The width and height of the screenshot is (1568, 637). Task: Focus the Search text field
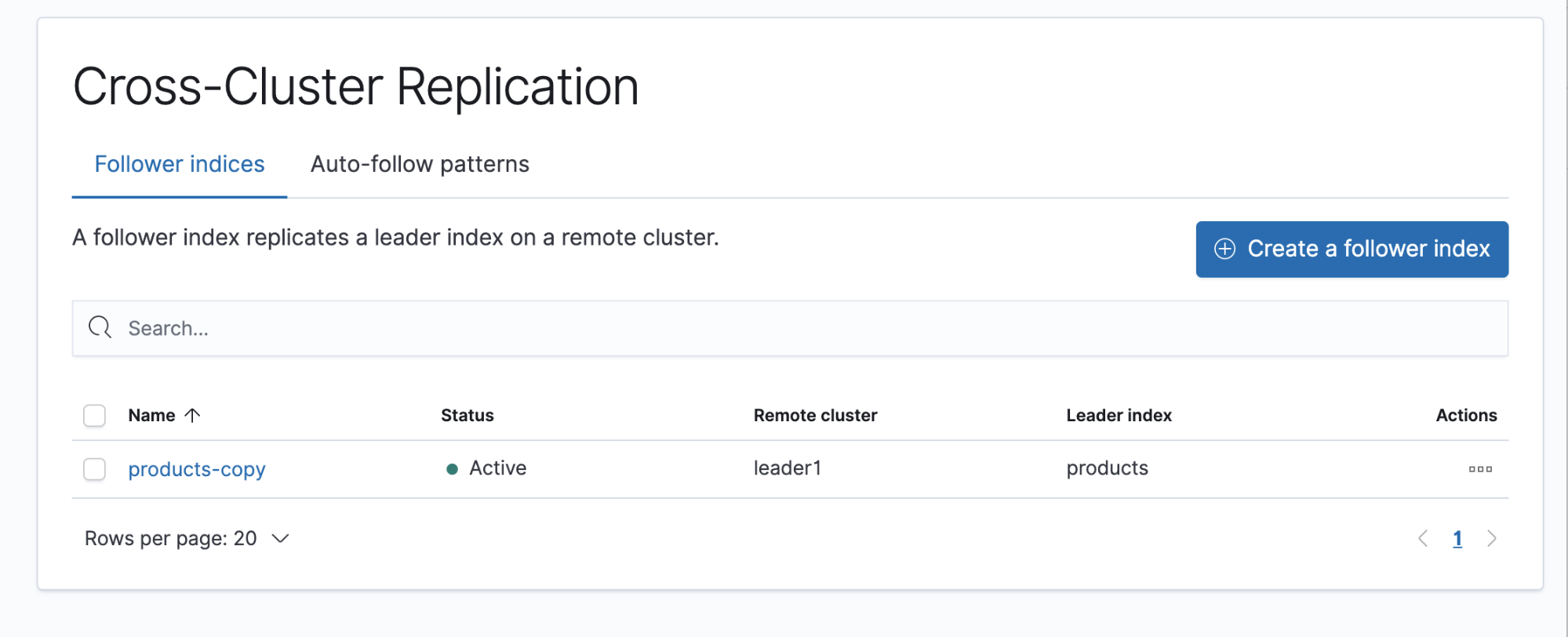click(x=784, y=328)
